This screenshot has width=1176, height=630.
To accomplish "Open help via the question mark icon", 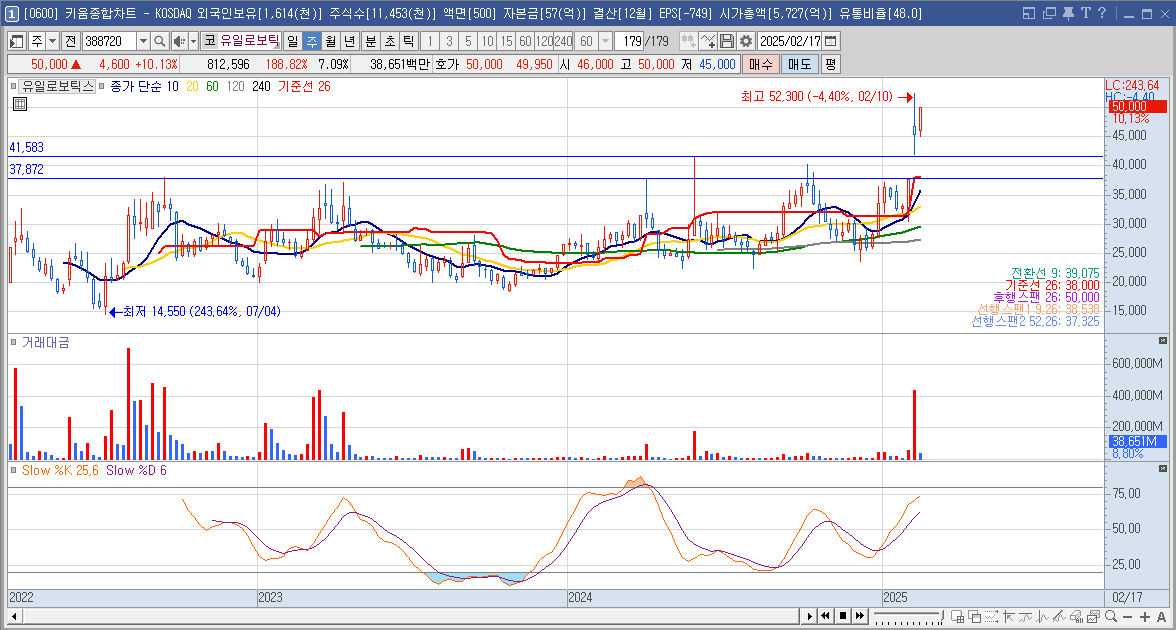I will point(1102,14).
